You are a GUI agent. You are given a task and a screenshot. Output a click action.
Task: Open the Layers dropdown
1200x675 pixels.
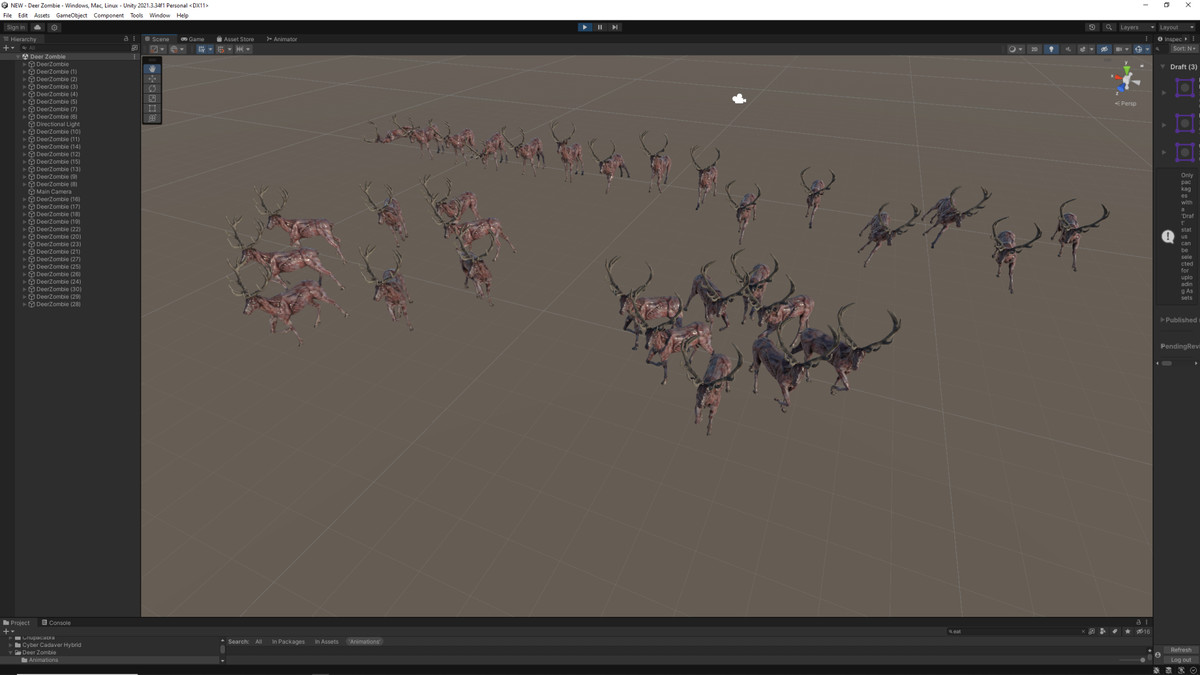pyautogui.click(x=1135, y=27)
